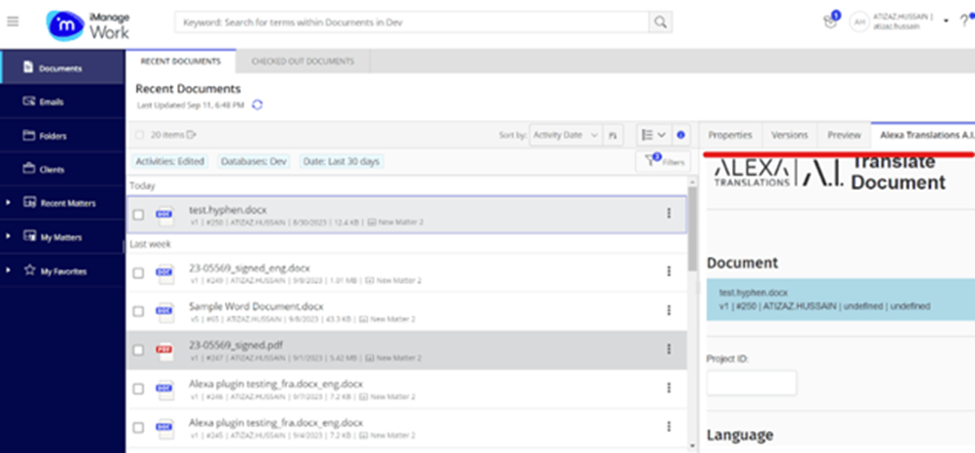Image resolution: width=975 pixels, height=453 pixels.
Task: Open My Favorites in the sidebar
Action: [x=62, y=271]
